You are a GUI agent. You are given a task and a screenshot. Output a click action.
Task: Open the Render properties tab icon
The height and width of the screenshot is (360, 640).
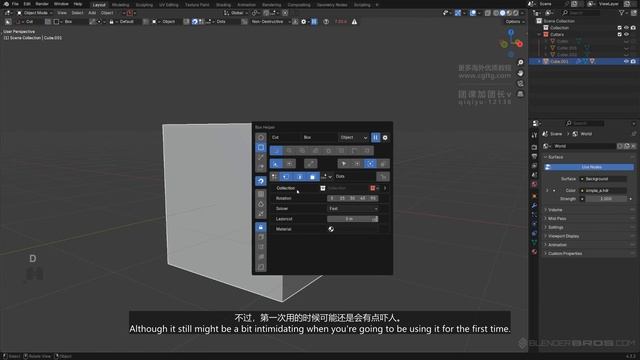534,147
